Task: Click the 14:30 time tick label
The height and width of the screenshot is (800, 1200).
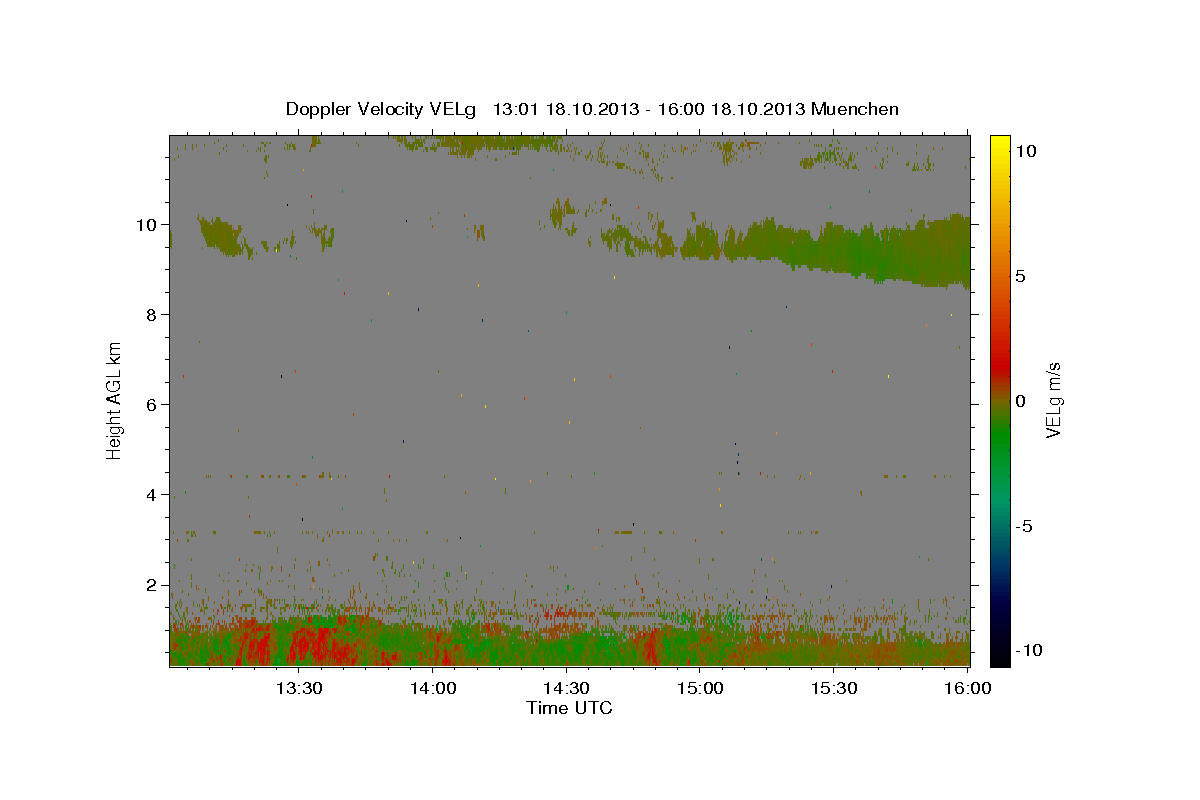Action: pyautogui.click(x=566, y=688)
